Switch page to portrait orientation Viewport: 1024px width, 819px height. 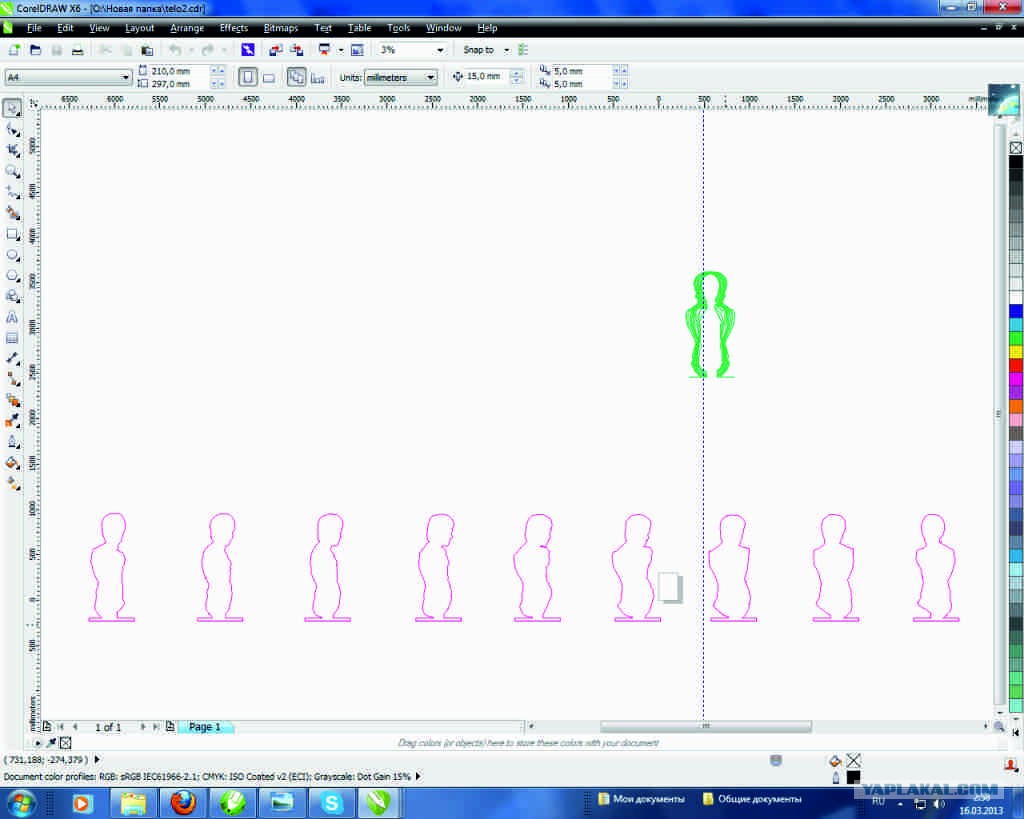(247, 77)
